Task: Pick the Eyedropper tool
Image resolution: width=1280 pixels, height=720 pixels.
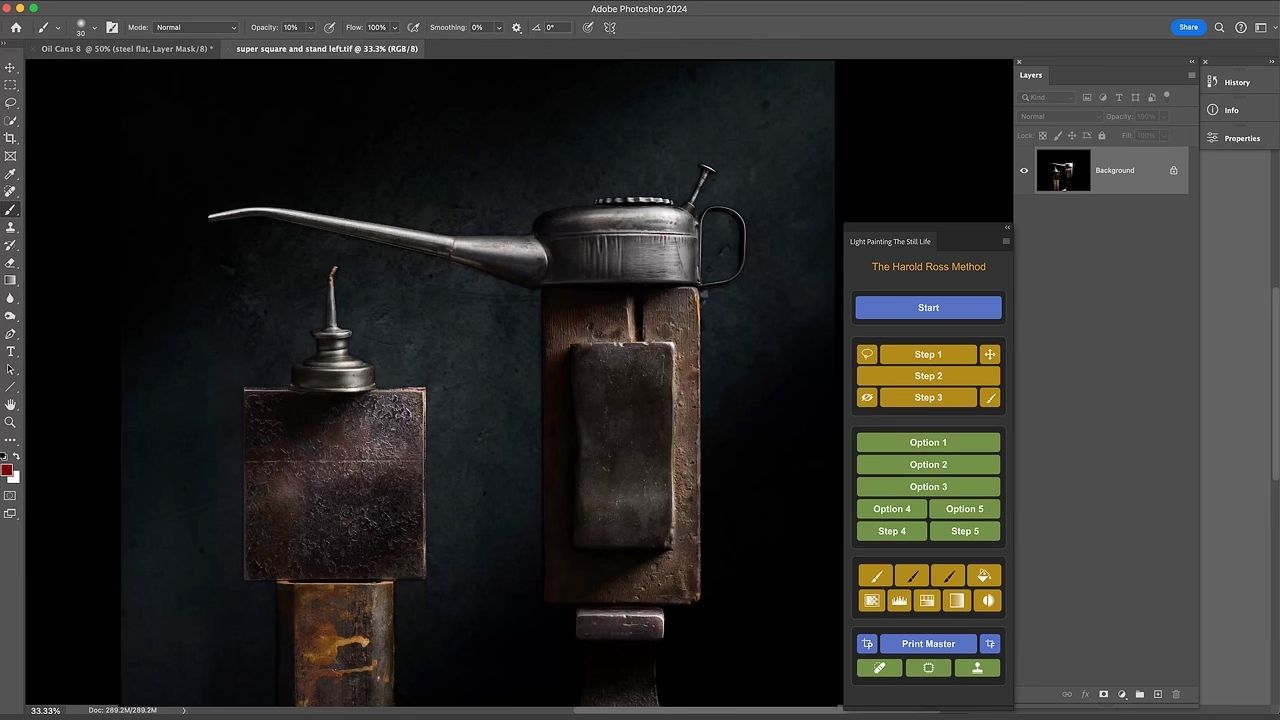Action: (x=11, y=174)
